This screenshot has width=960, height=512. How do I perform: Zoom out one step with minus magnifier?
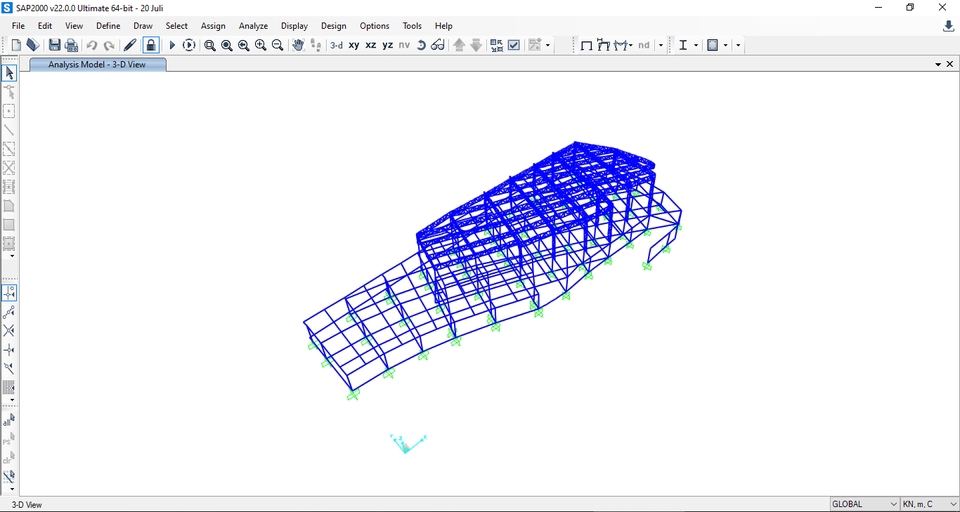(x=277, y=45)
